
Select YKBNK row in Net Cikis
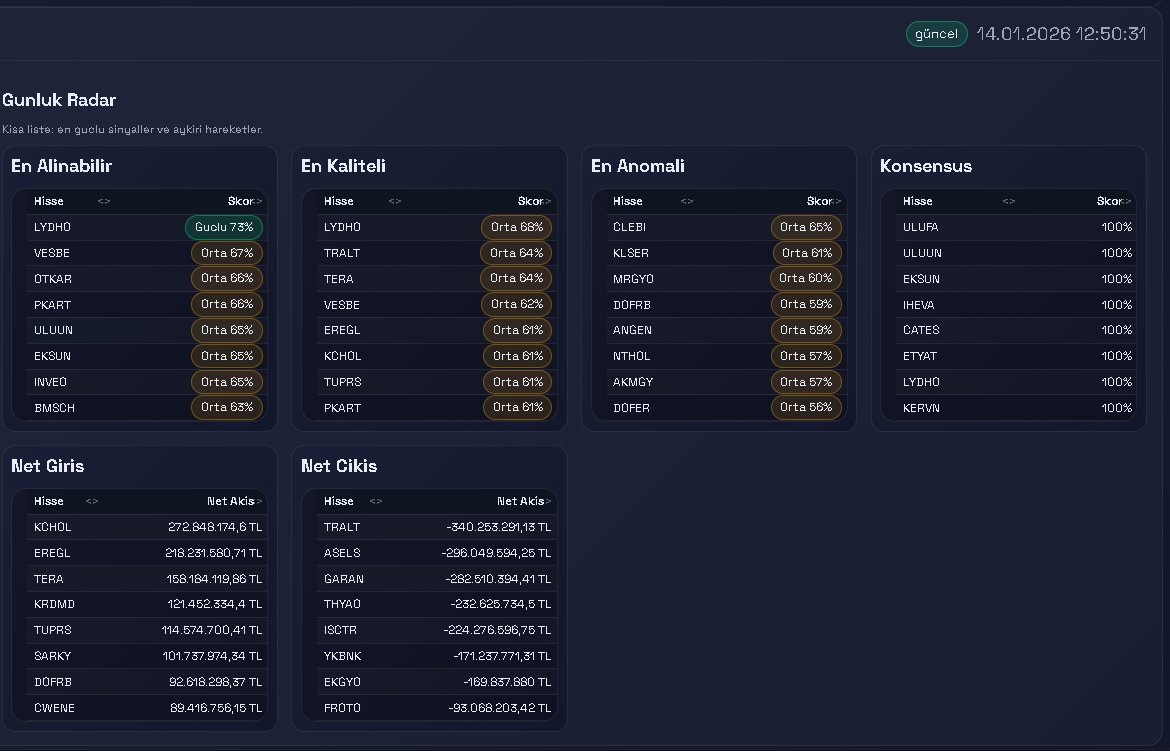point(437,656)
